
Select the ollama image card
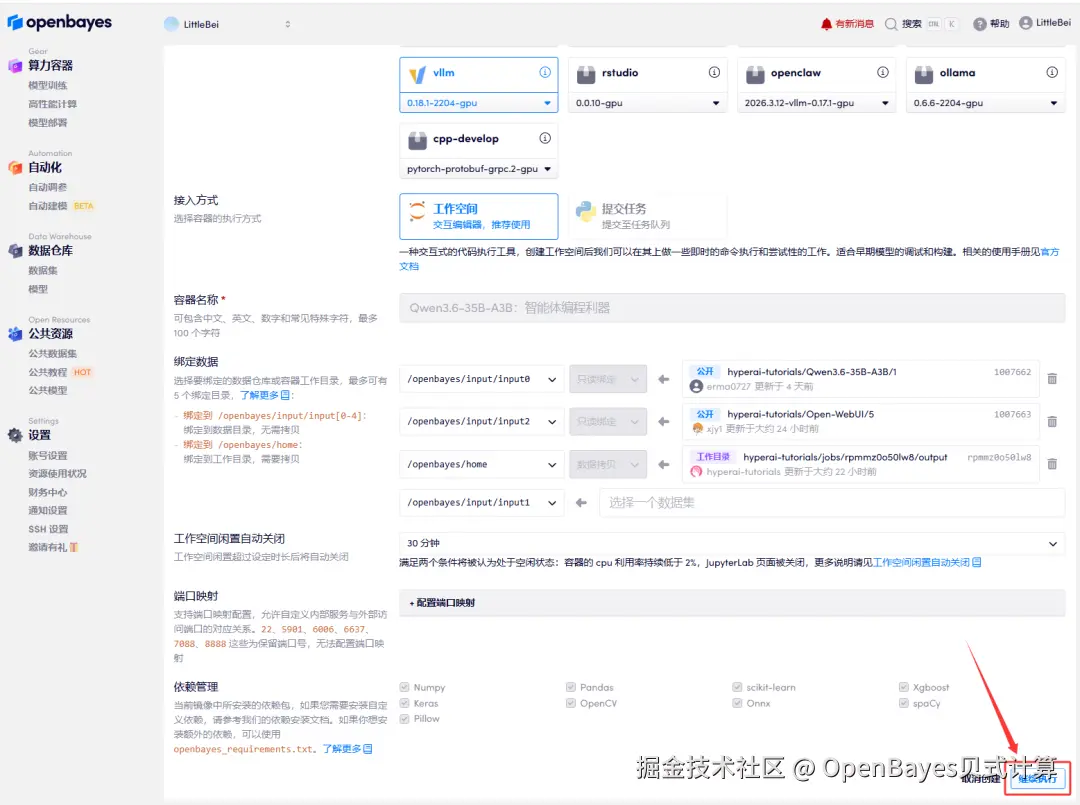(x=985, y=73)
